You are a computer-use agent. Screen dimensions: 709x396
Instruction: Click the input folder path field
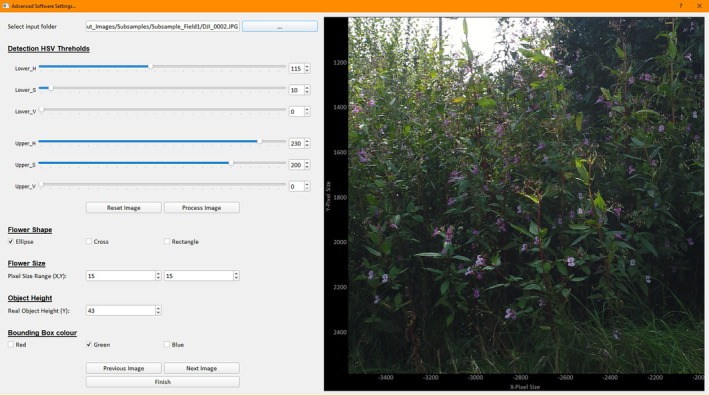pyautogui.click(x=163, y=27)
